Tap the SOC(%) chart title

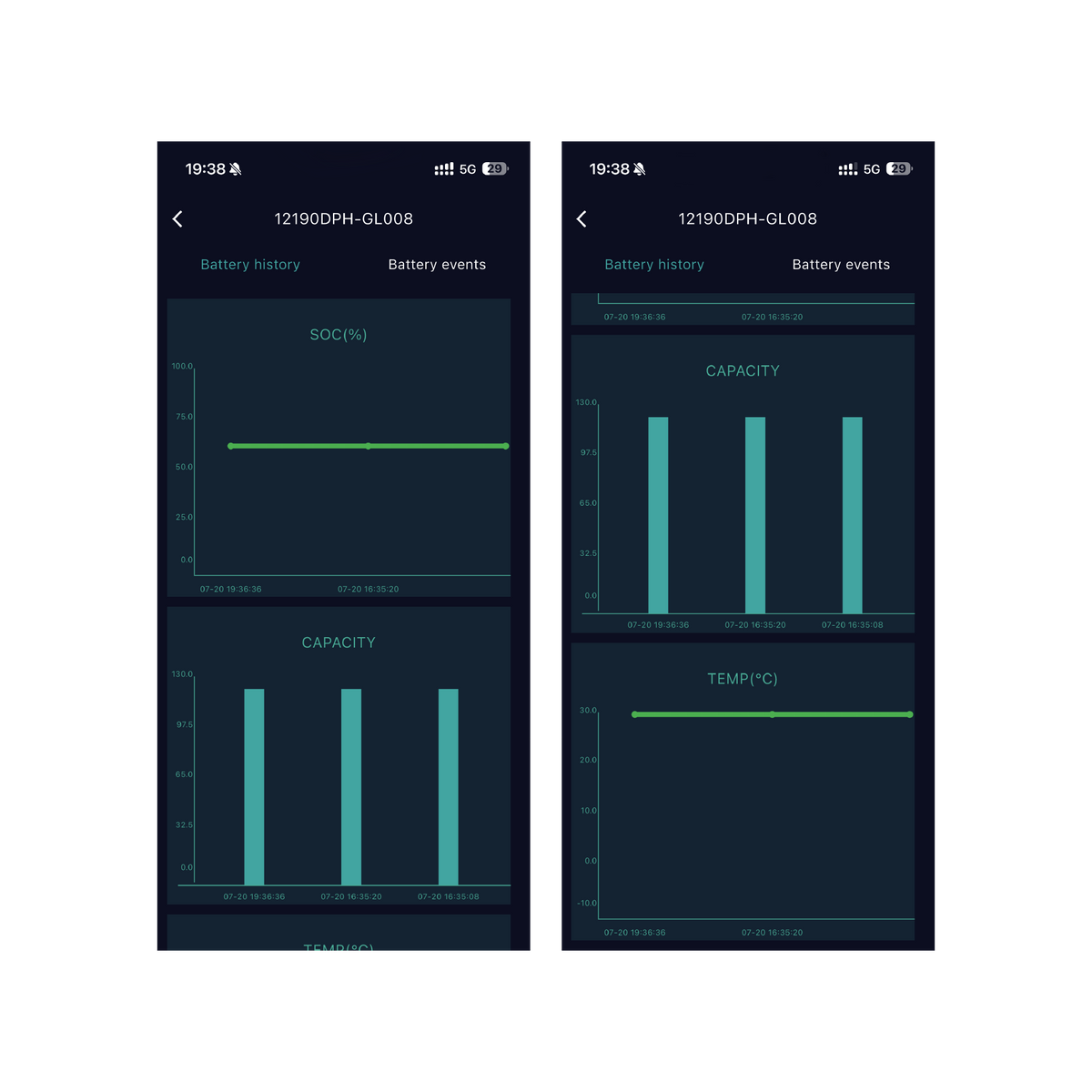point(339,335)
